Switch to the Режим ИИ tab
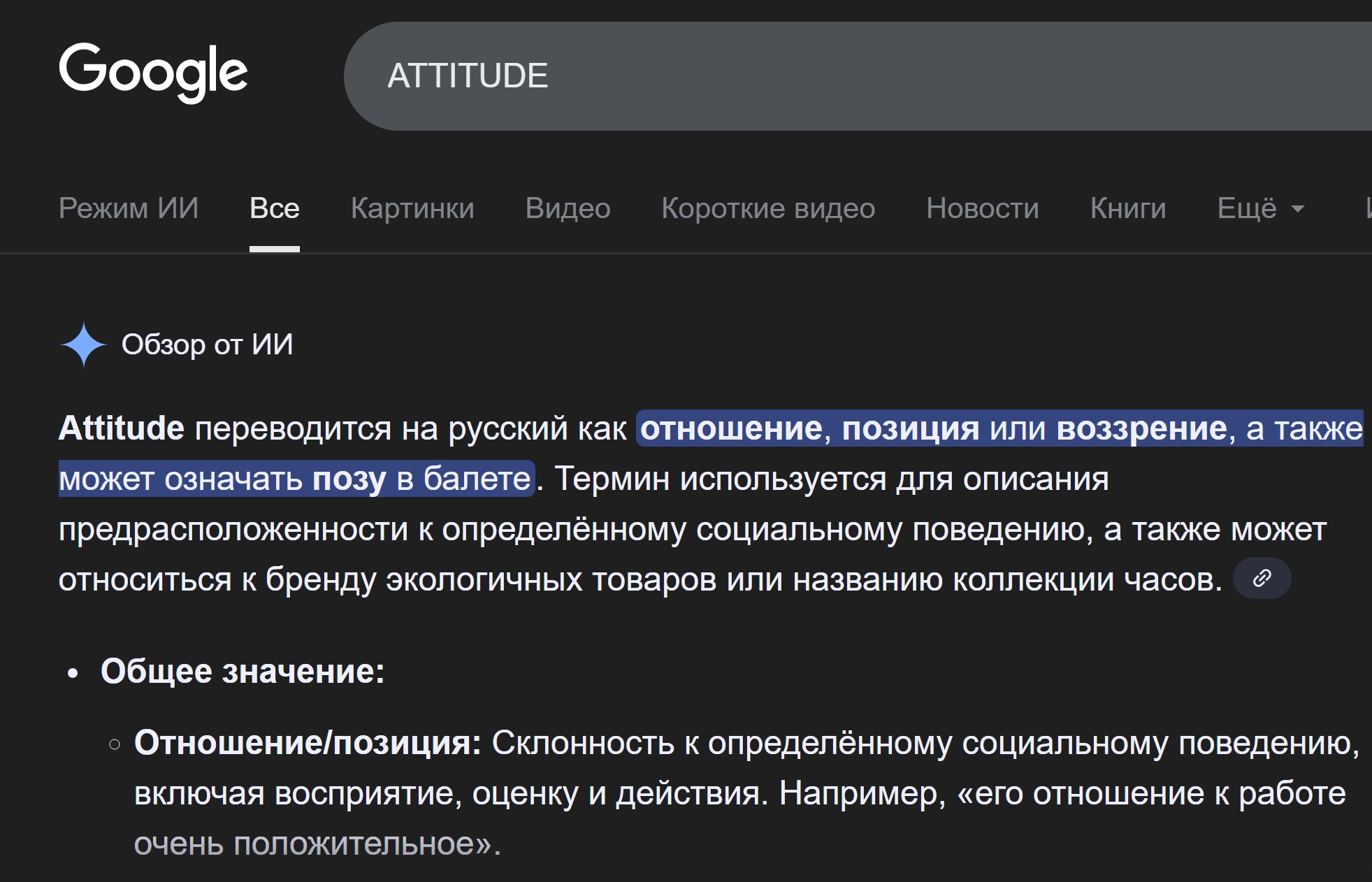 (x=129, y=208)
